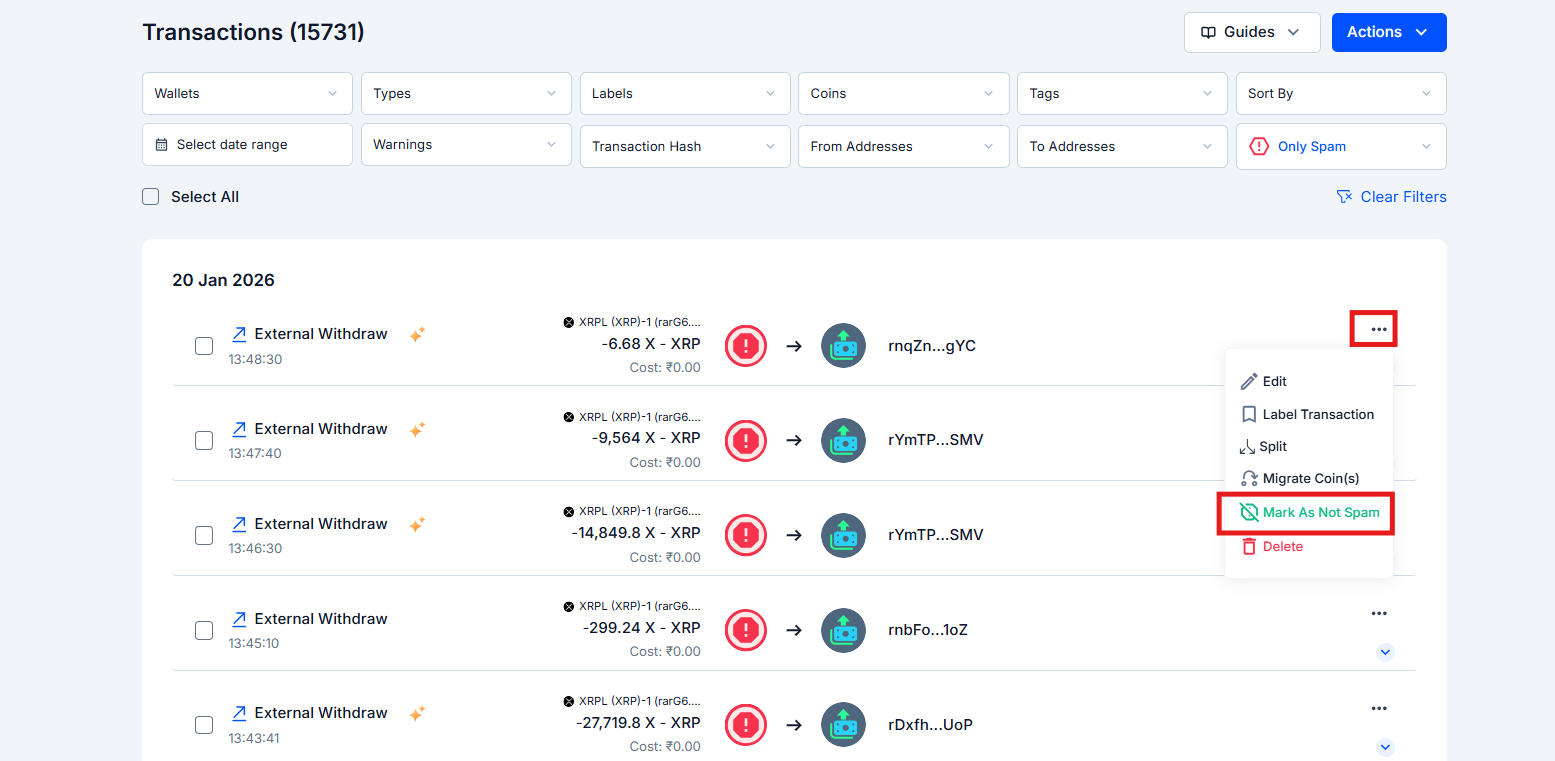The image size is (1555, 761).
Task: Check the 13:45:10 transaction checkbox
Action: (204, 630)
